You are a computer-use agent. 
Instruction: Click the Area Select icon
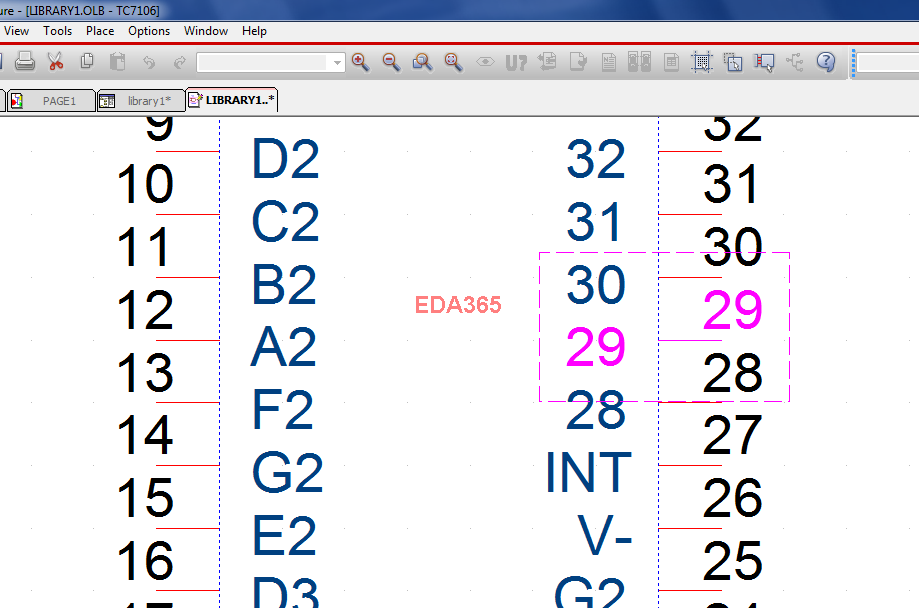point(733,62)
